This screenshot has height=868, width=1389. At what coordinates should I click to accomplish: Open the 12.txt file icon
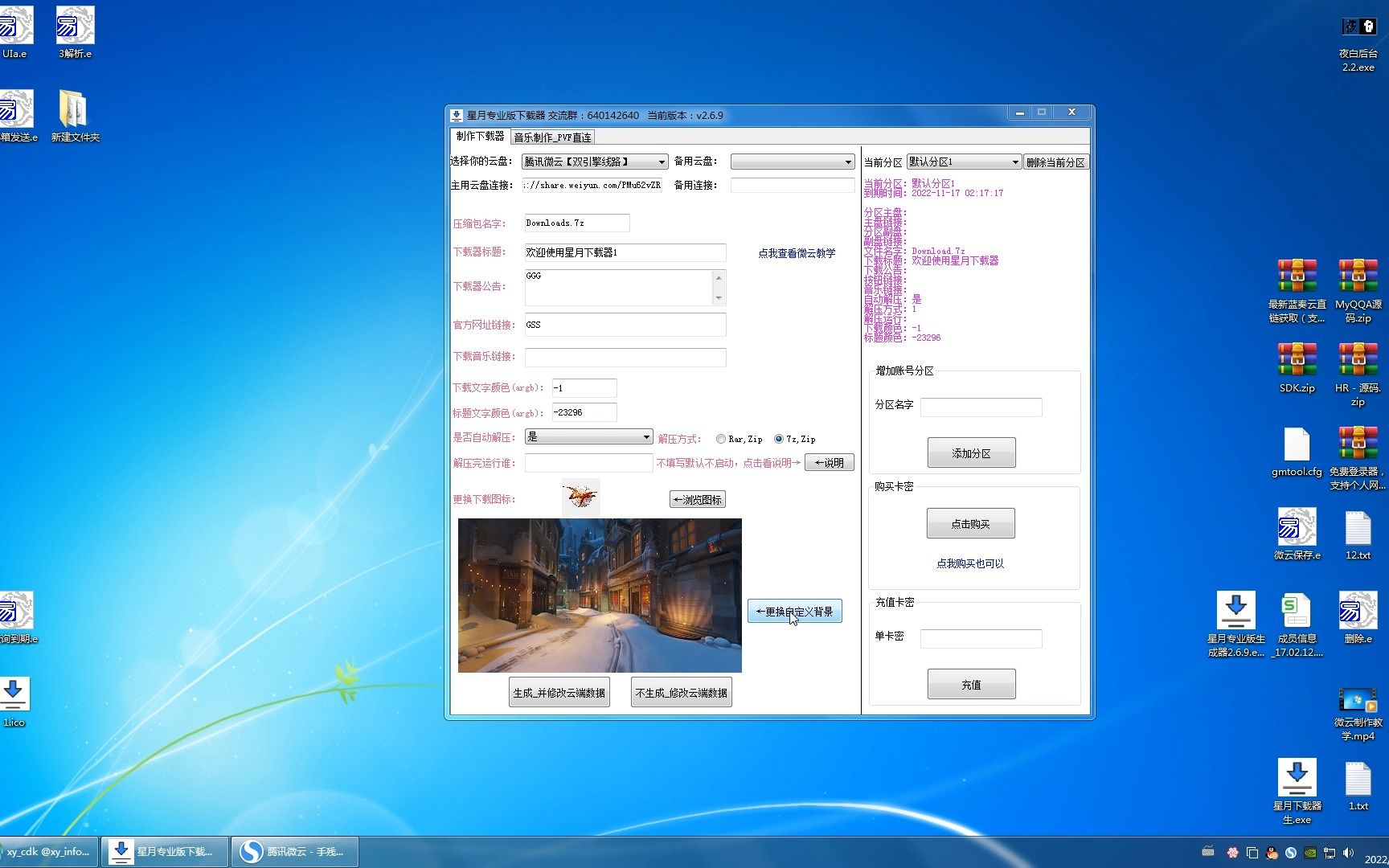(x=1358, y=534)
